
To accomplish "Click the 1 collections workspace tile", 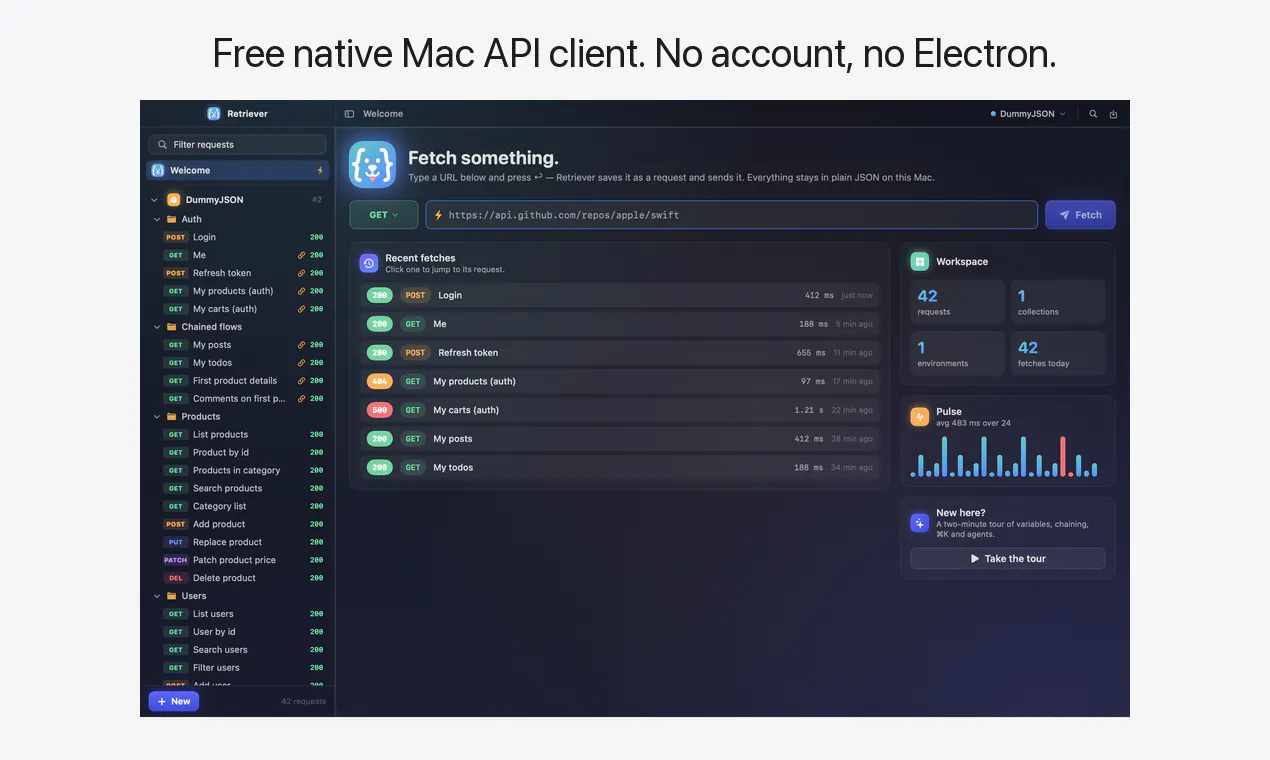I will (1058, 302).
